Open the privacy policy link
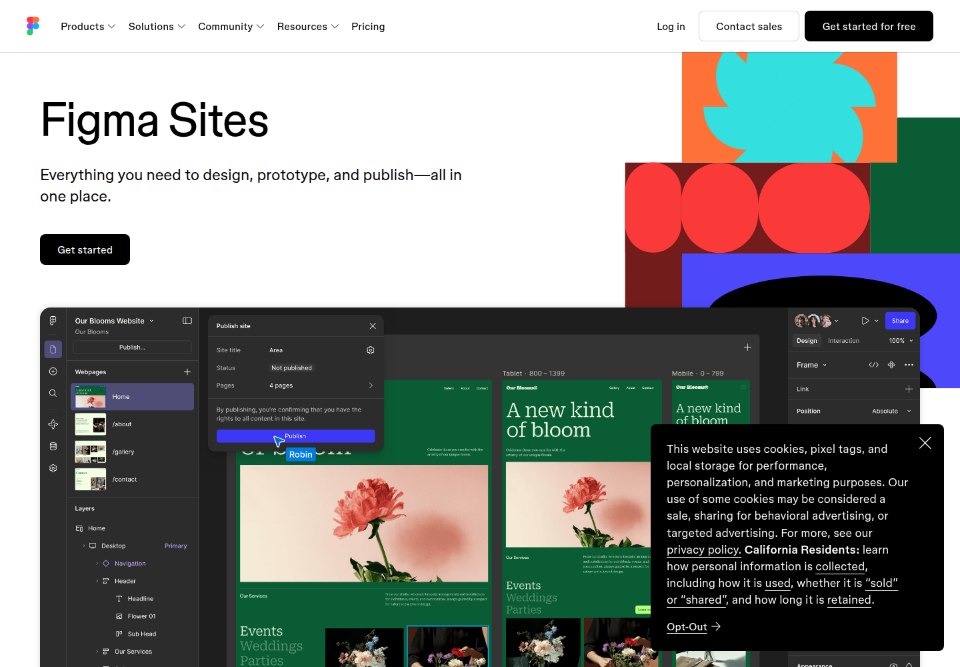This screenshot has height=667, width=960. click(703, 549)
